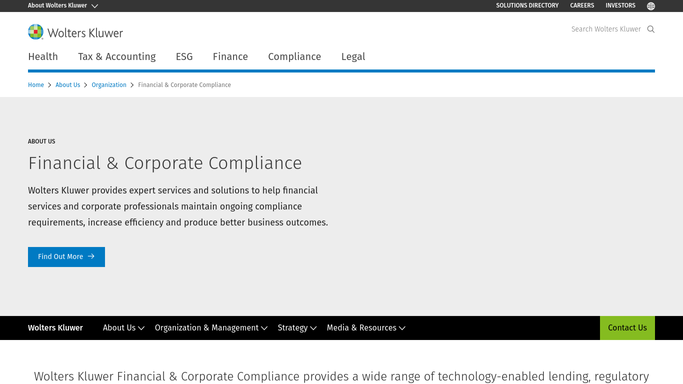Click the arrow in Find Out More

[91, 256]
